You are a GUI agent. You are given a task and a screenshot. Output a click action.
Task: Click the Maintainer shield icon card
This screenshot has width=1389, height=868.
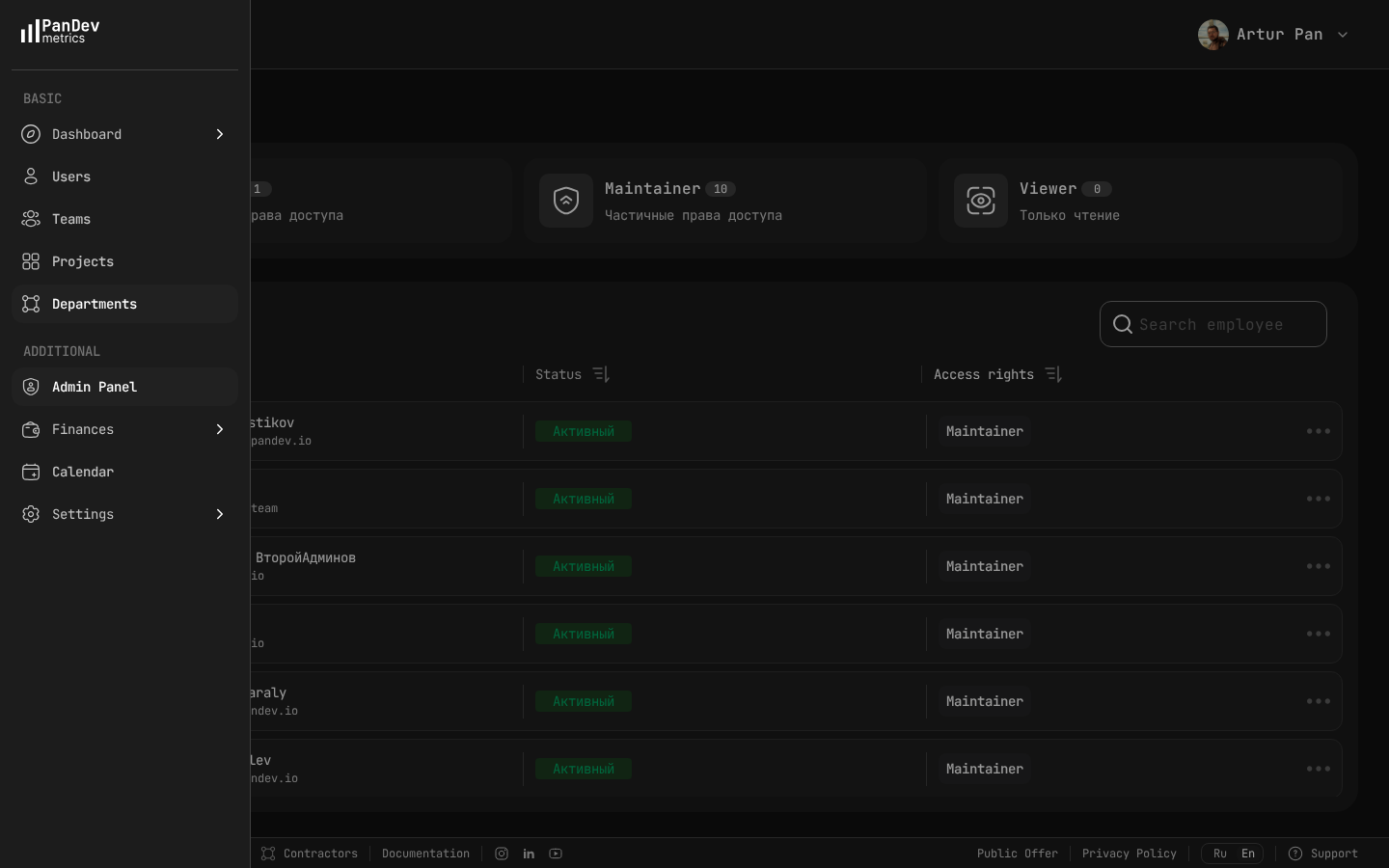566,201
